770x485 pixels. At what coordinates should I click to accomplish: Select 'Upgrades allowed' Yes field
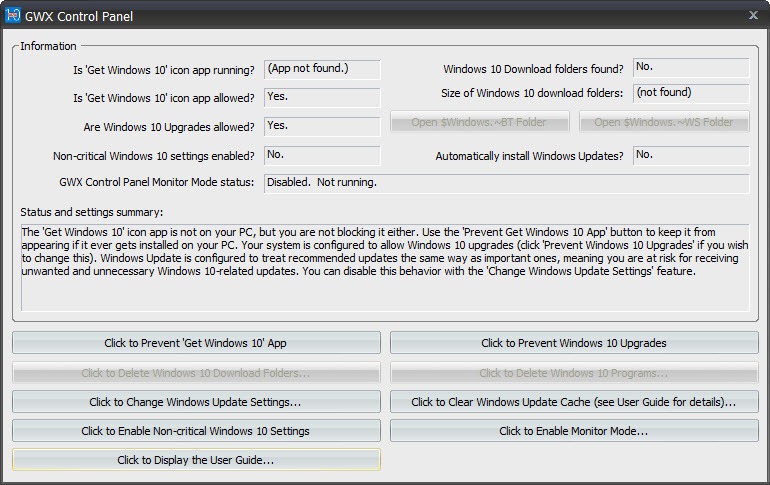pos(322,126)
